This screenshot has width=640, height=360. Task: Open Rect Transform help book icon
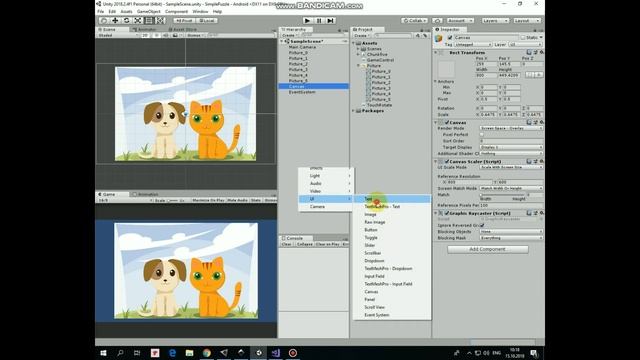click(529, 52)
